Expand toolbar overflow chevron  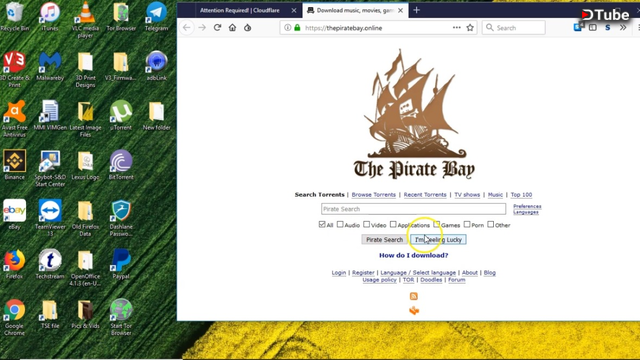(623, 28)
